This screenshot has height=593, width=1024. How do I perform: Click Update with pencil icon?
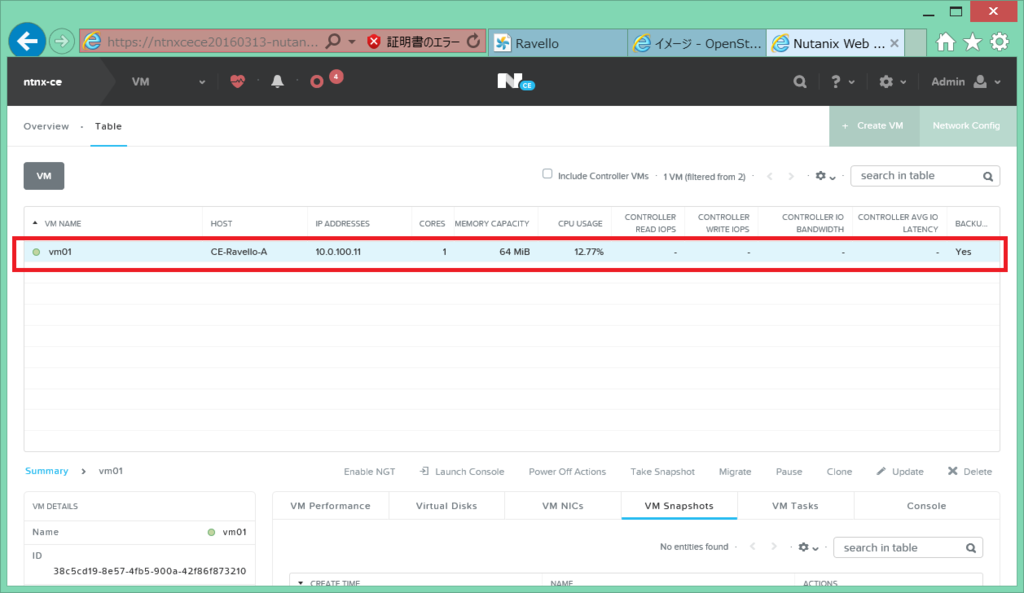pos(900,472)
